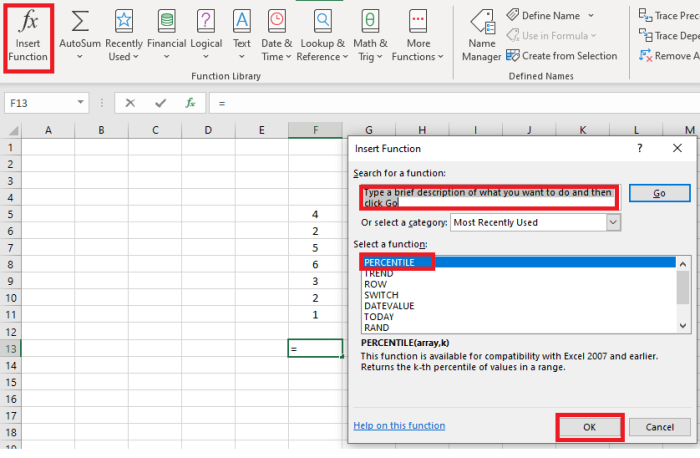The height and width of the screenshot is (458, 700).
Task: Cancel the formula bar entry with X
Action: [130, 103]
